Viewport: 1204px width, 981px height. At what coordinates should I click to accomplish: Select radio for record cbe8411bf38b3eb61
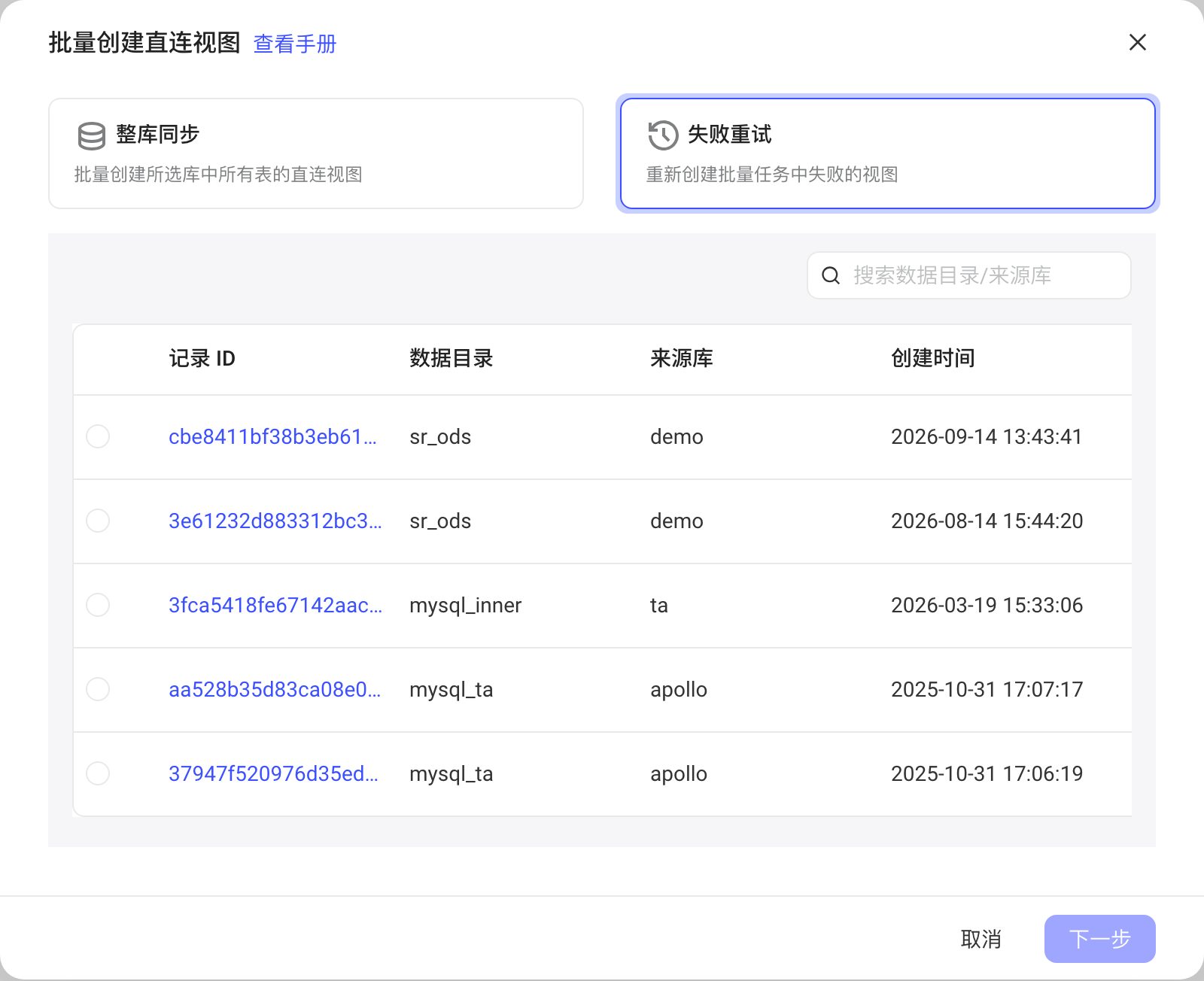tap(98, 436)
